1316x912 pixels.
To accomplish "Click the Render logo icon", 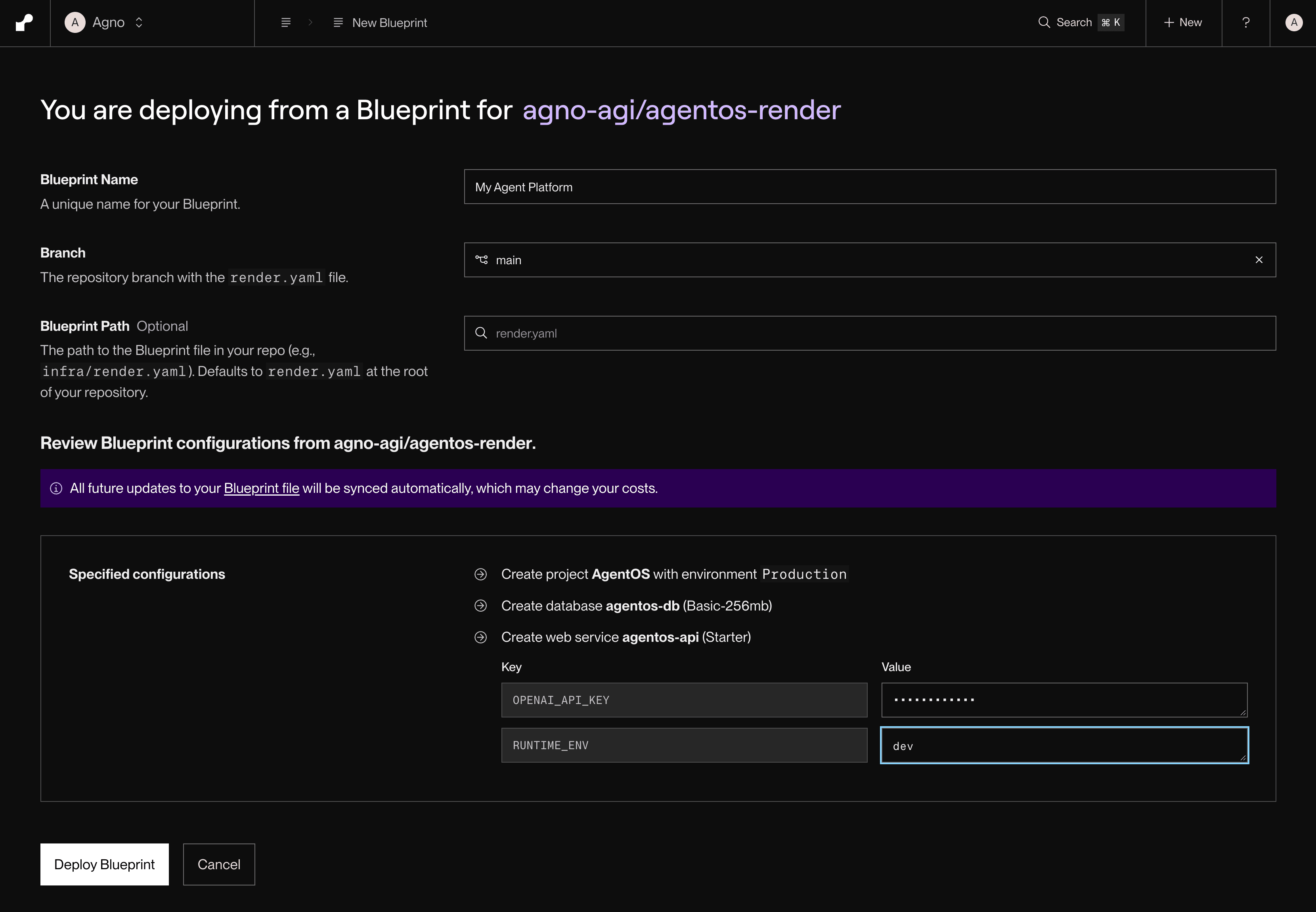I will (25, 23).
